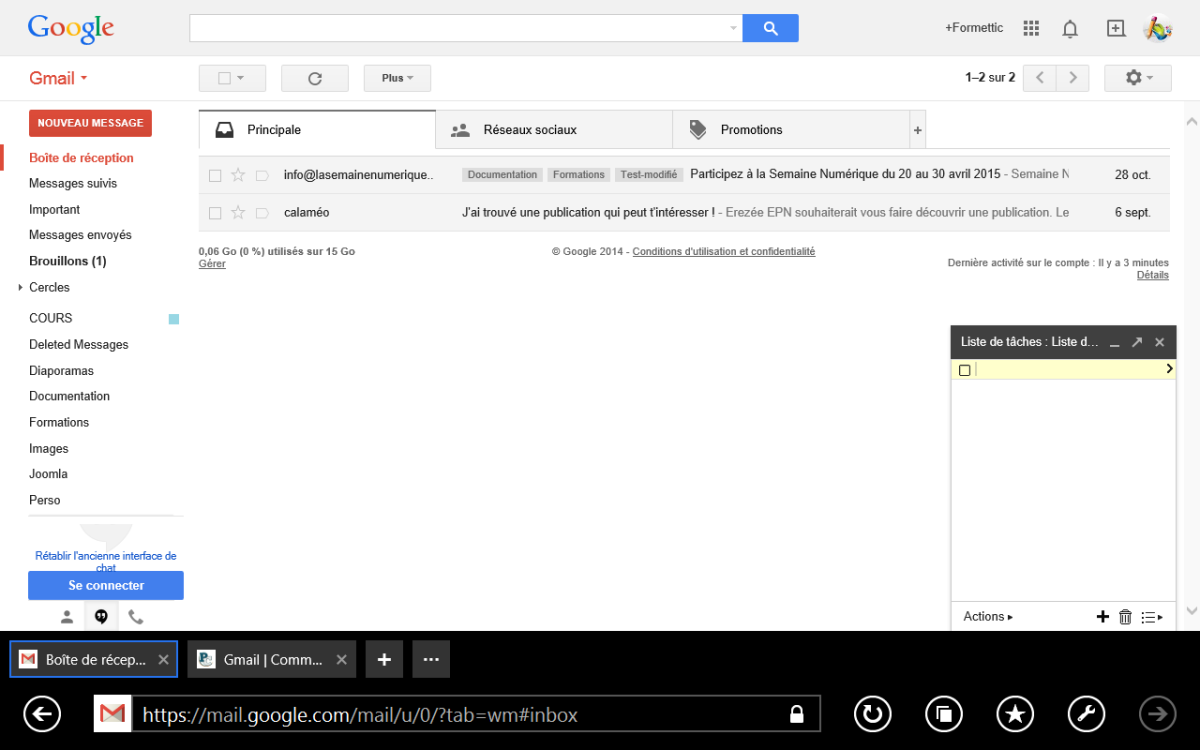Click the share plus box icon
Viewport: 1200px width, 750px height.
tap(1116, 28)
